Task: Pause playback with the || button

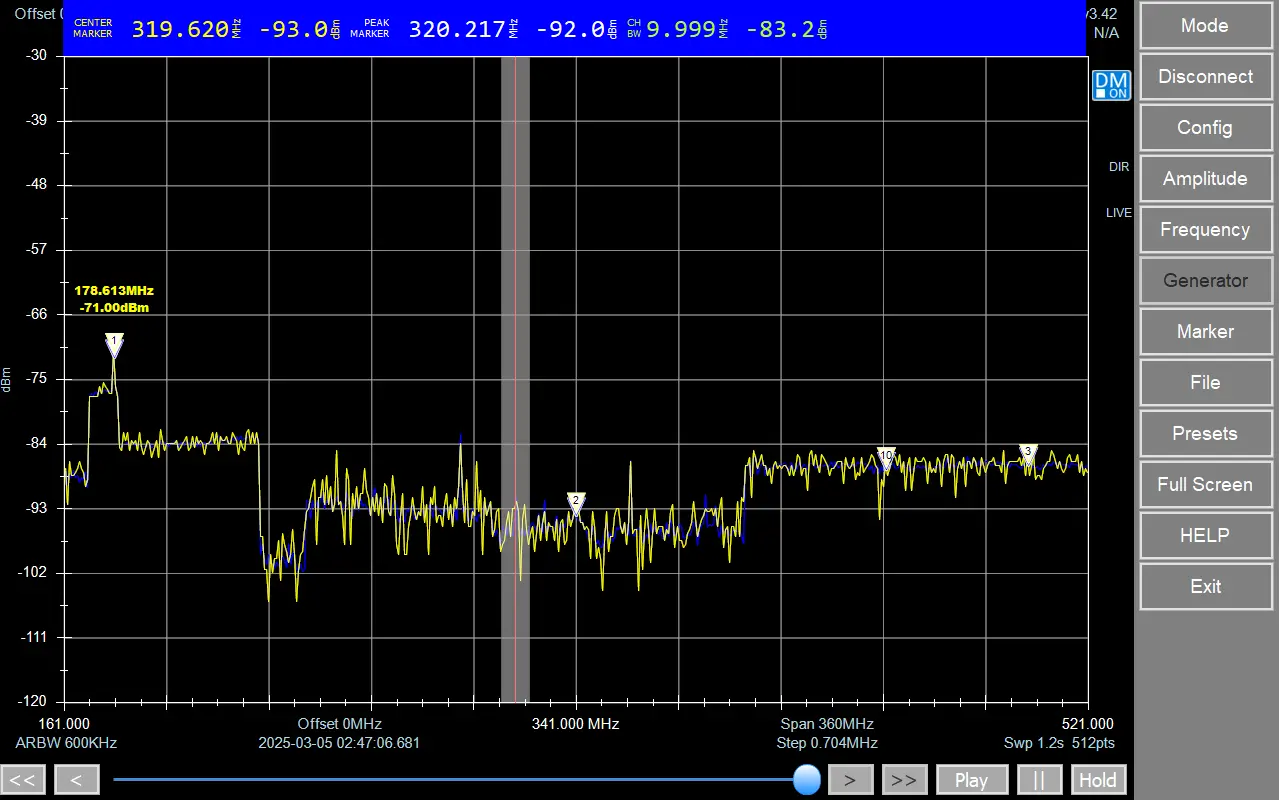Action: pos(1039,780)
